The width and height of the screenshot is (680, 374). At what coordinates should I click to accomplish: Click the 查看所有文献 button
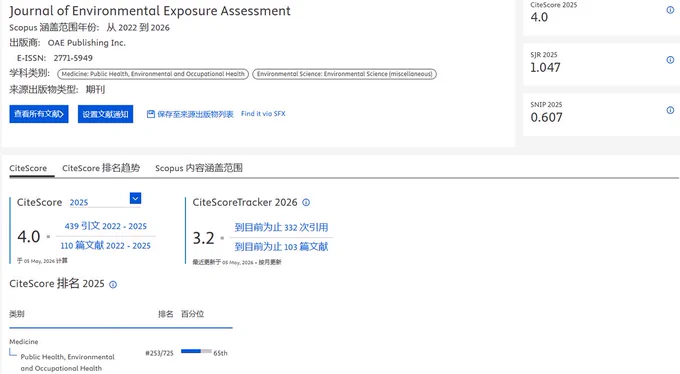pos(39,114)
